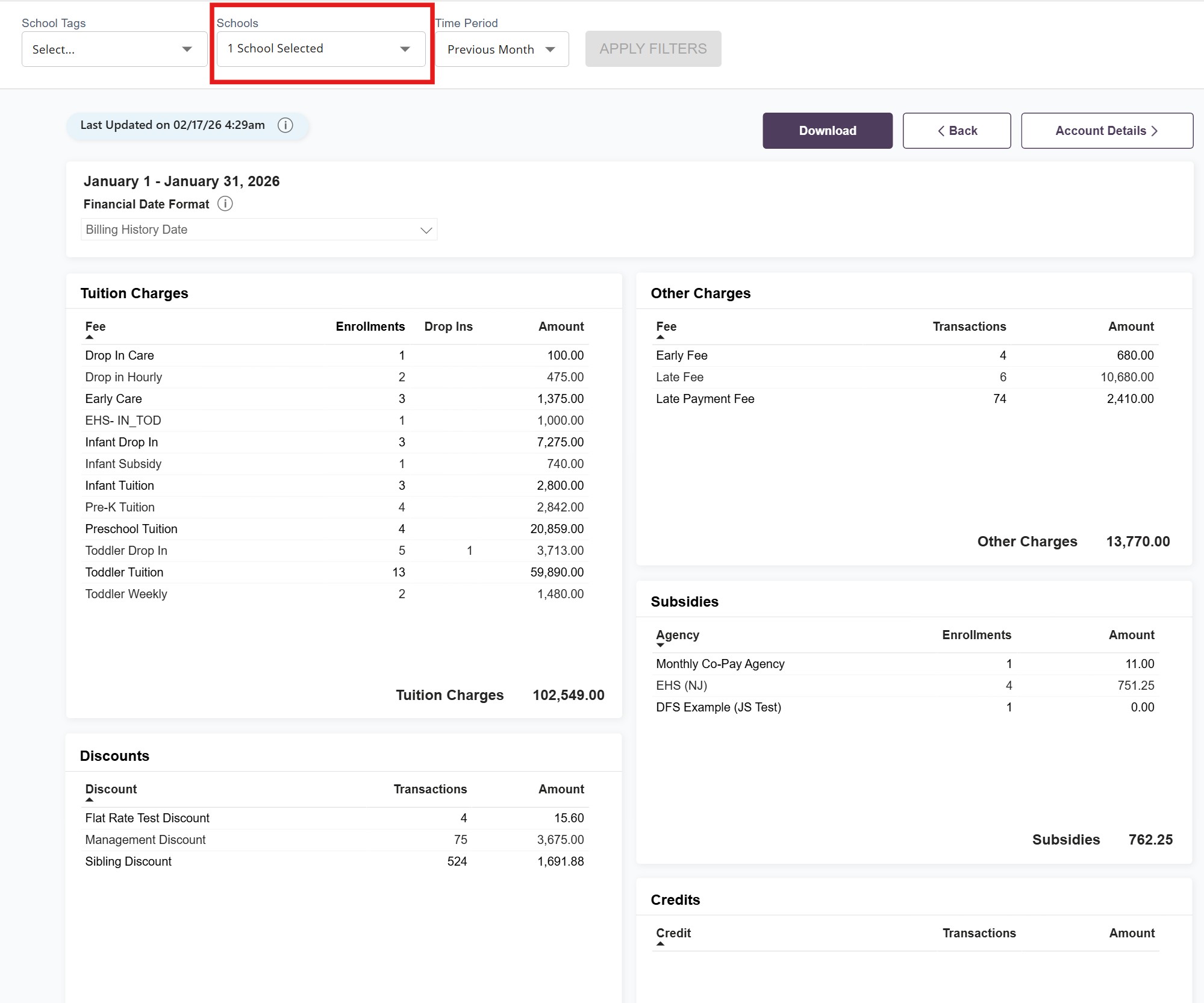
Task: Click Amount header in Discounts table
Action: [x=560, y=789]
